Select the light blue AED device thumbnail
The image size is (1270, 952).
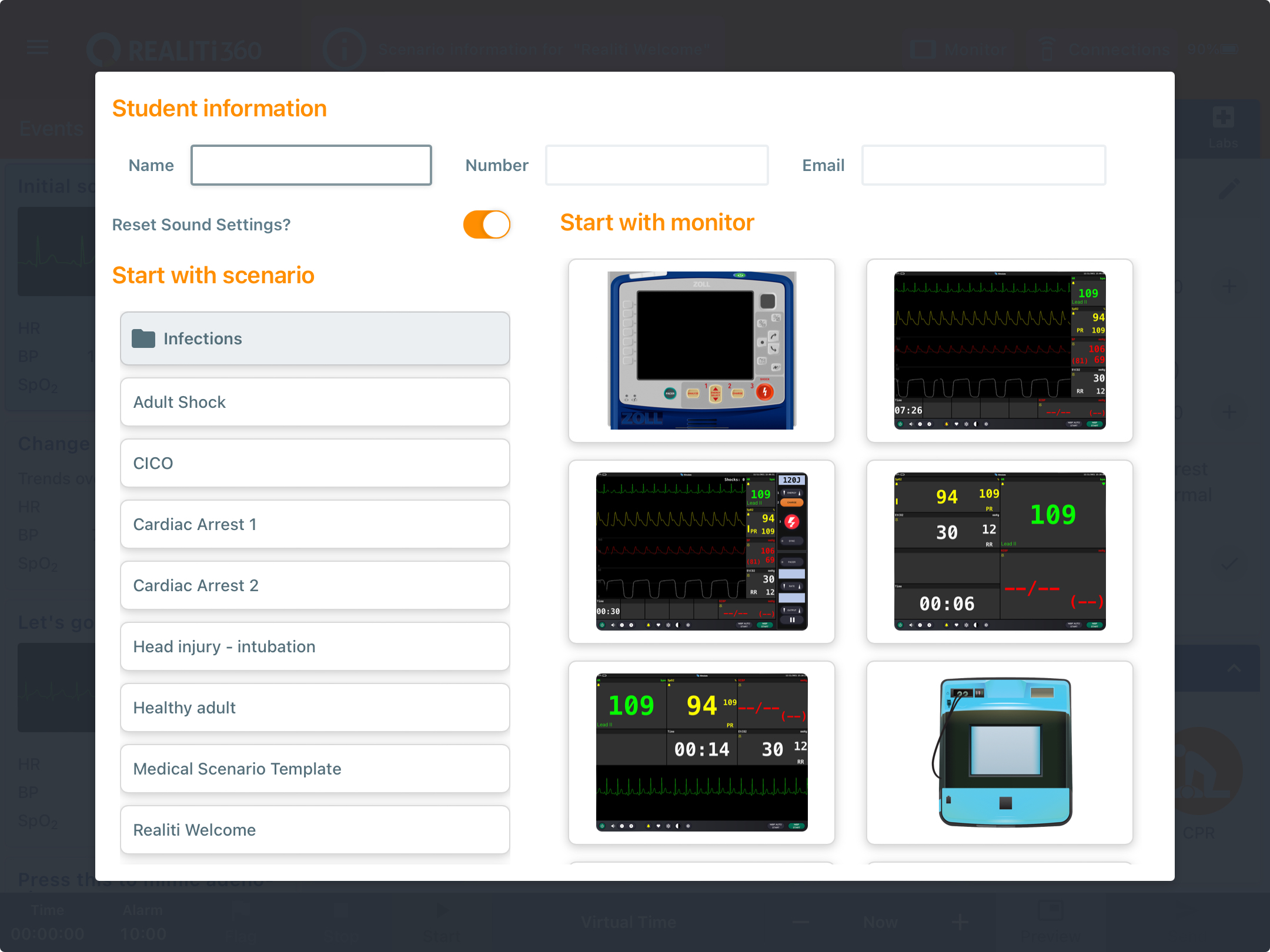1000,752
